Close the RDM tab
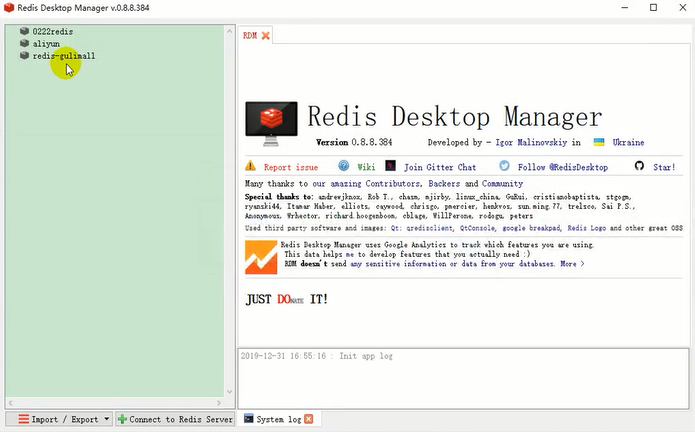The image size is (695, 432). [266, 35]
